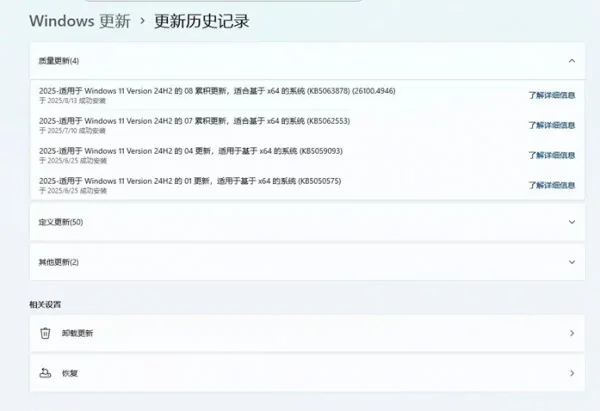Open 了解详细信息 for KB5059093 update
600x411 pixels.
click(551, 155)
